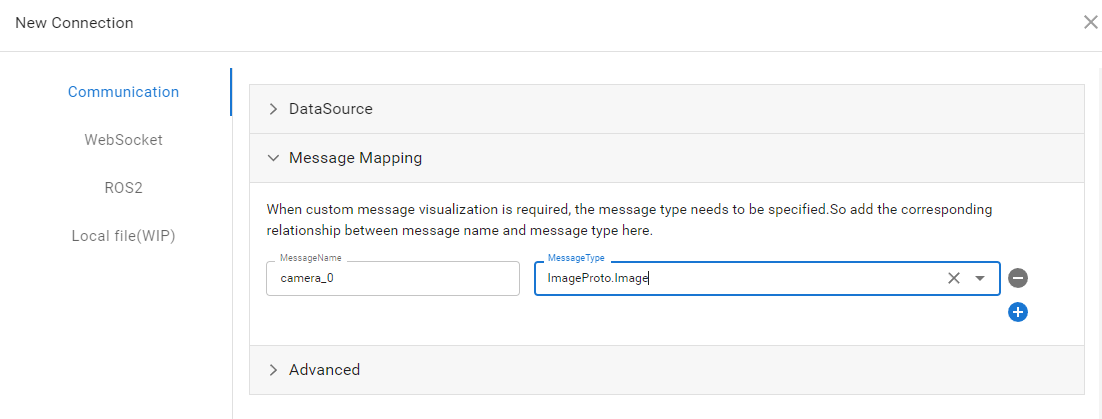Select the Communication tab

click(x=123, y=92)
